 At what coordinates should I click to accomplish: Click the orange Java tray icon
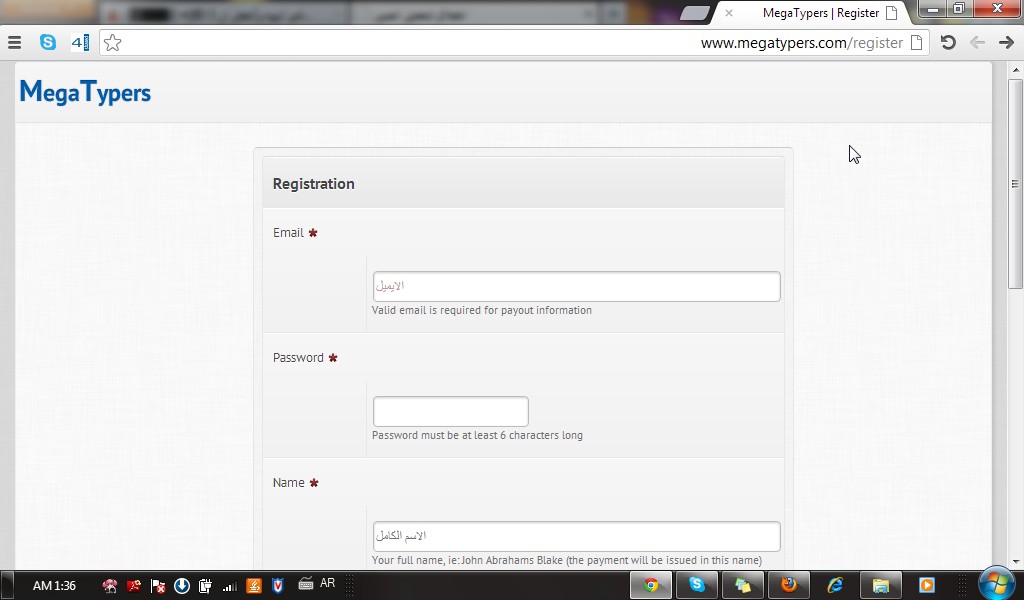click(x=254, y=586)
